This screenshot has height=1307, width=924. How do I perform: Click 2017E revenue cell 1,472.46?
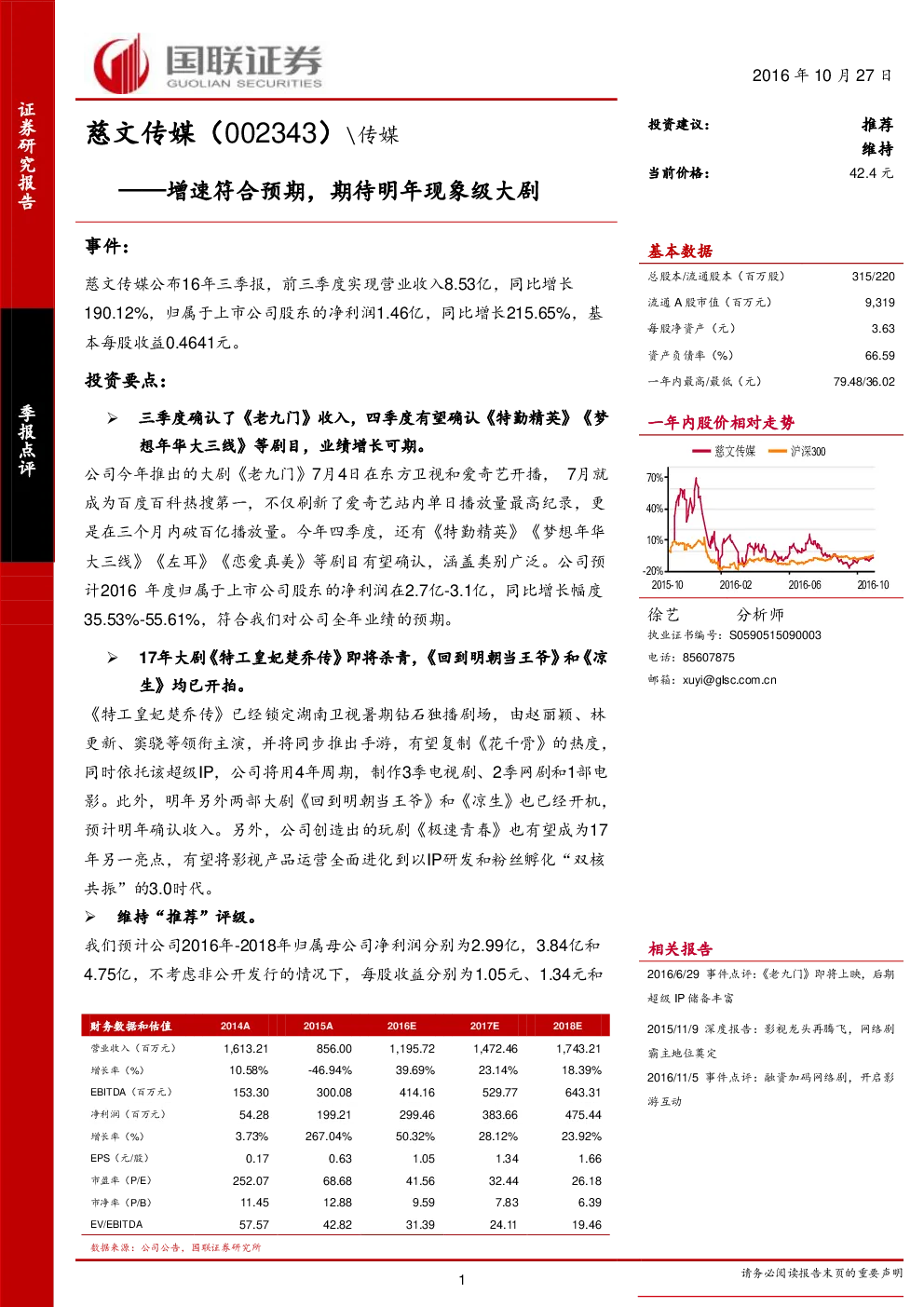[x=495, y=1048]
